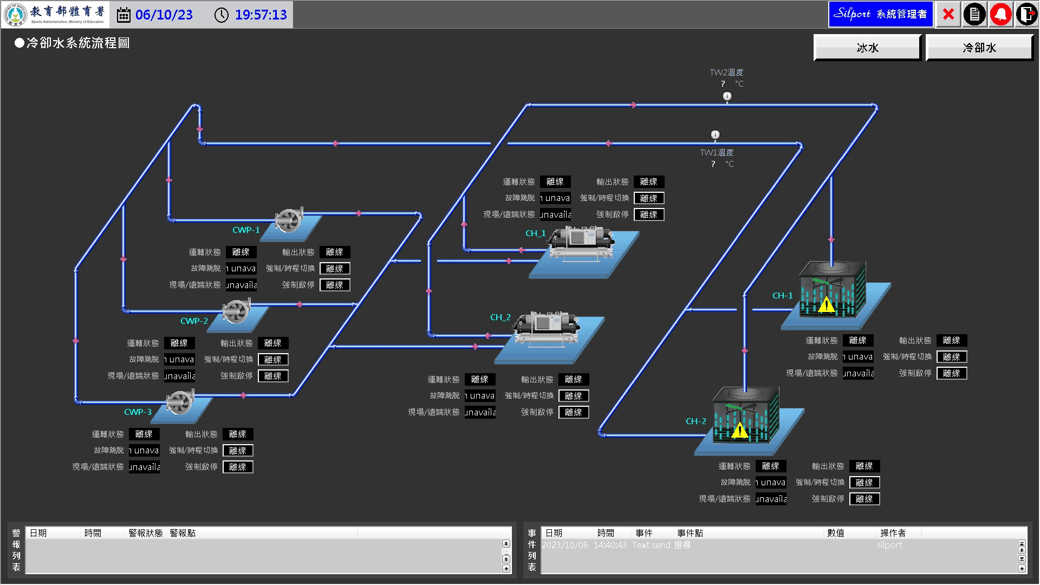
Task: Toggle CH_1 強制啟停 switch
Action: point(649,215)
